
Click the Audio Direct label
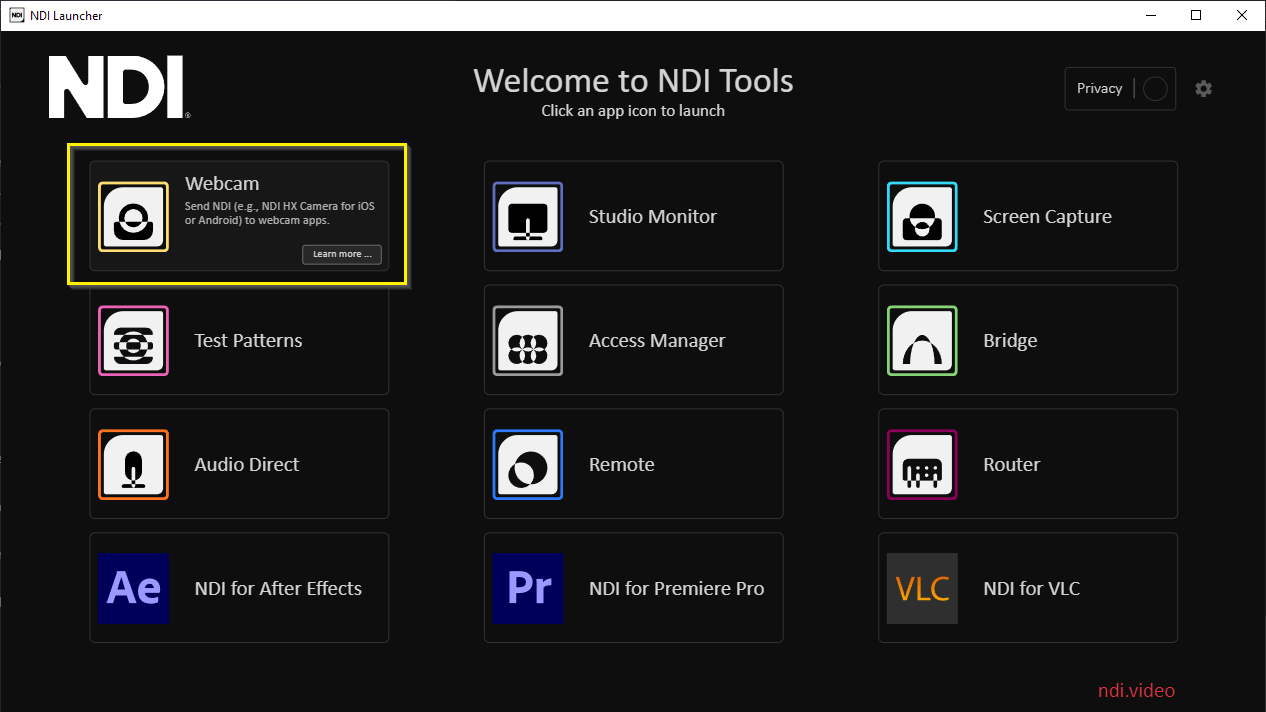coord(247,465)
